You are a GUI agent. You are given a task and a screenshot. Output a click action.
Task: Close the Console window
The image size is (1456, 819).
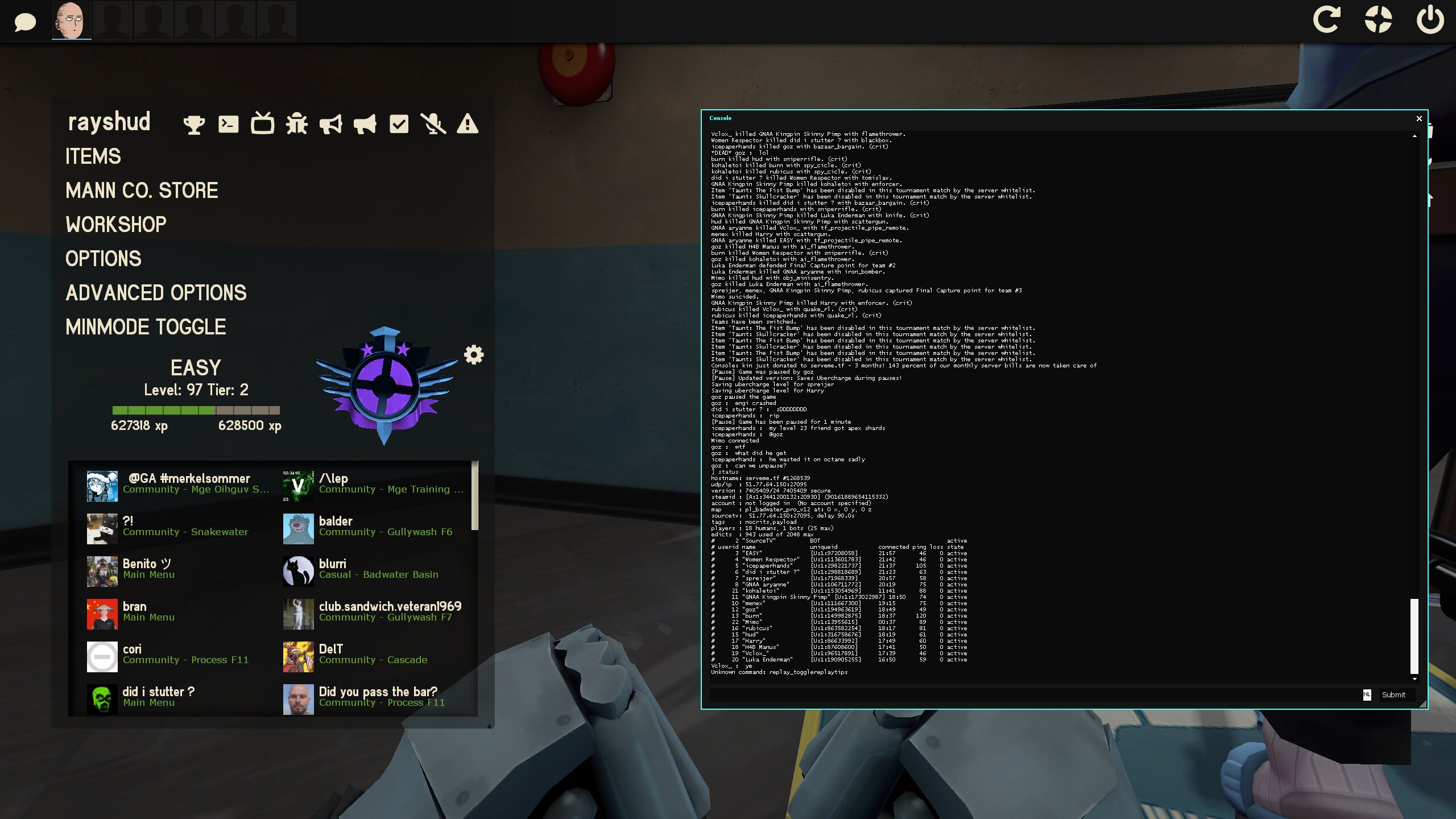tap(1419, 118)
